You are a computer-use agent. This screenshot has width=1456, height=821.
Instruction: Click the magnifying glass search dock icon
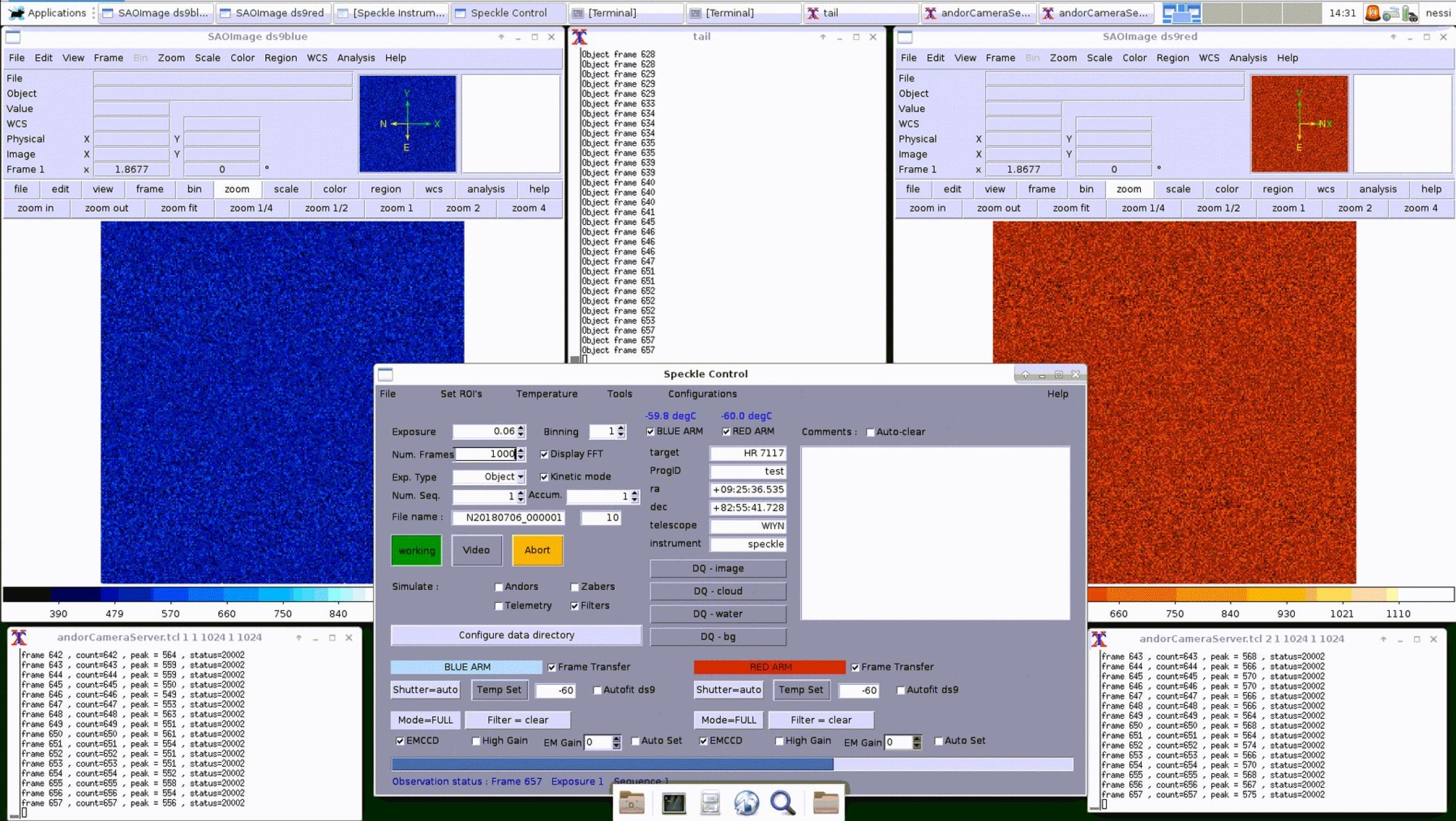coord(783,804)
